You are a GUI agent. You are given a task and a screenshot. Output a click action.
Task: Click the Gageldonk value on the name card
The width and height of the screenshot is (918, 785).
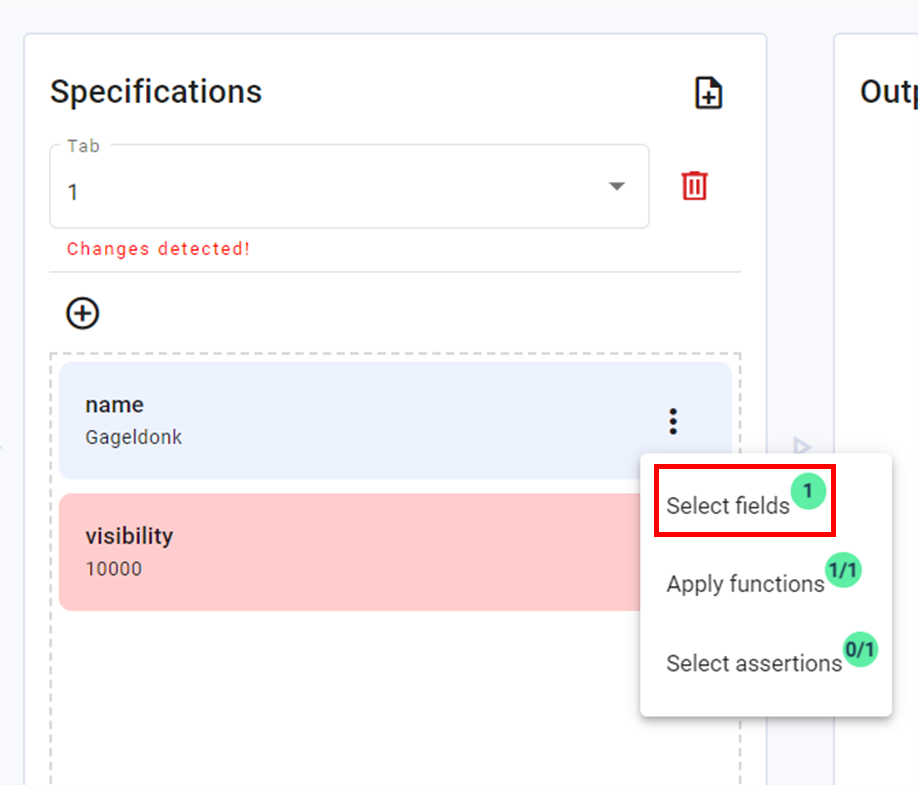(x=133, y=437)
